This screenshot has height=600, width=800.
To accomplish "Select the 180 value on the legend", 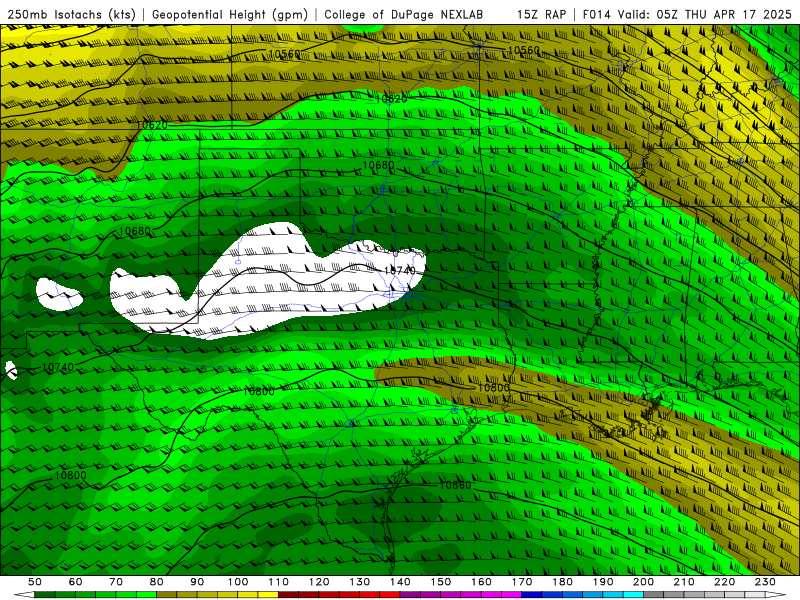I will pyautogui.click(x=563, y=582).
